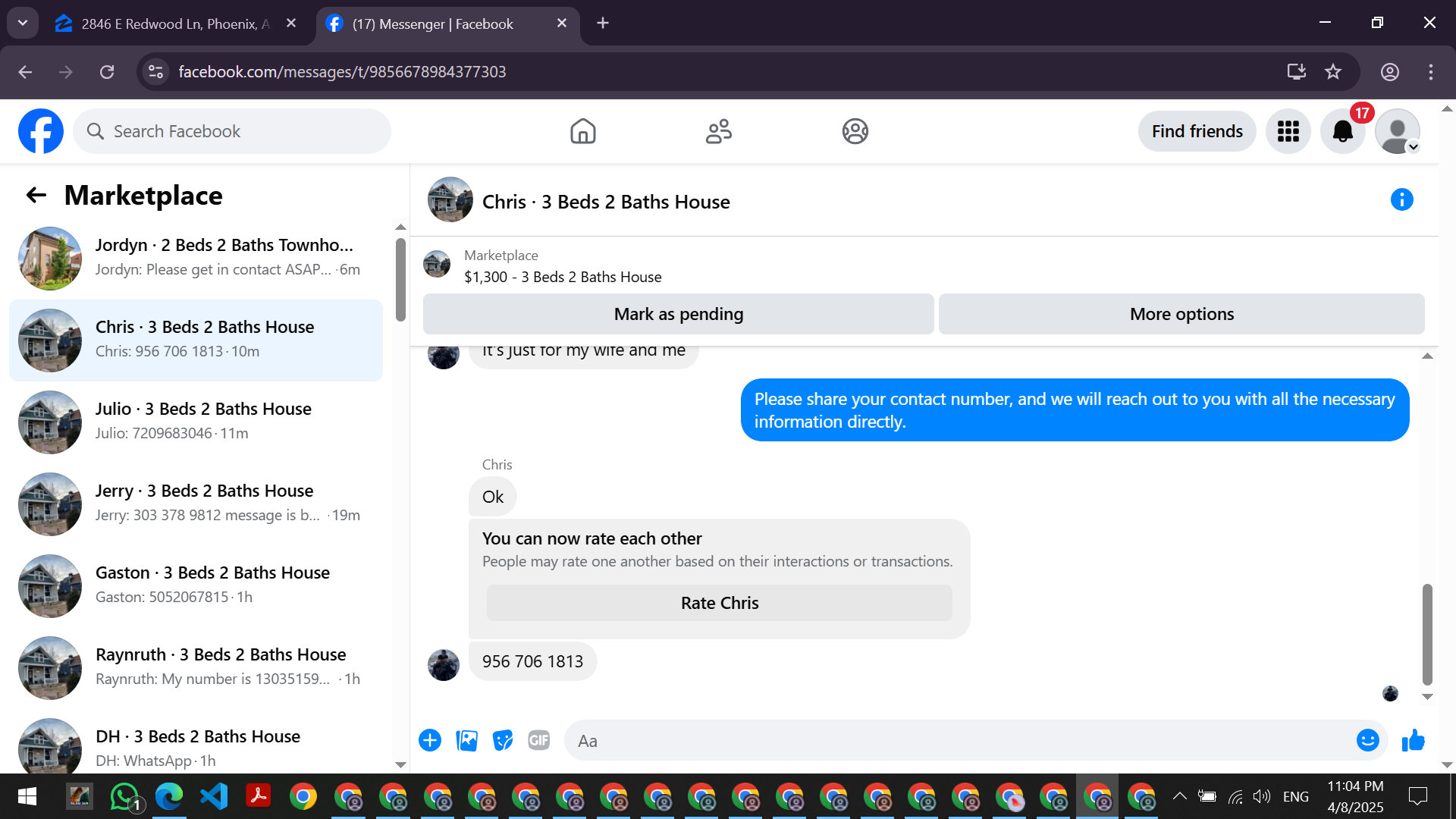
Task: Expand the account profile dropdown
Action: (1398, 131)
